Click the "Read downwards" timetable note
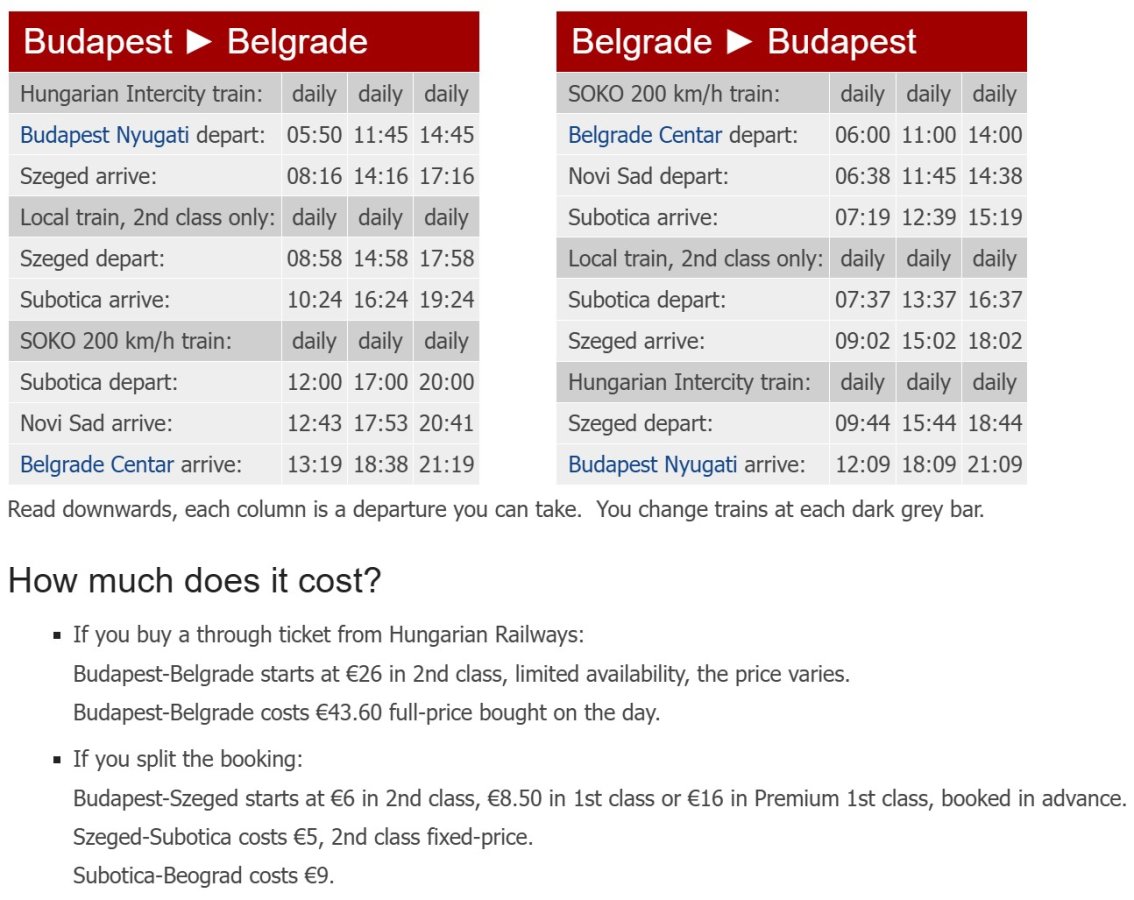1134x900 pixels. point(495,509)
